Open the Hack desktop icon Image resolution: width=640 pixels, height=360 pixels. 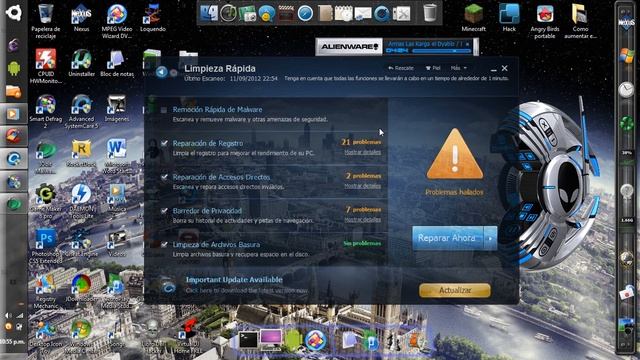[509, 18]
